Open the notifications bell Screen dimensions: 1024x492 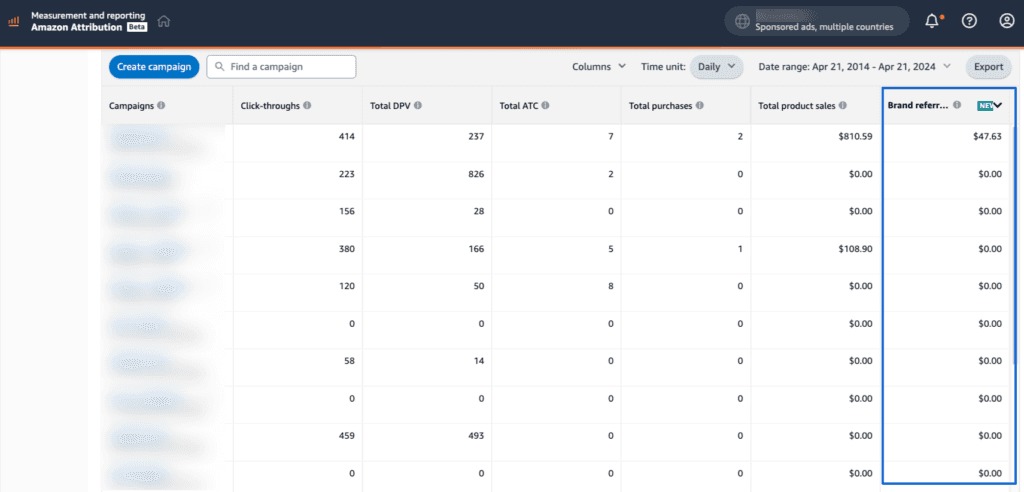pos(932,21)
